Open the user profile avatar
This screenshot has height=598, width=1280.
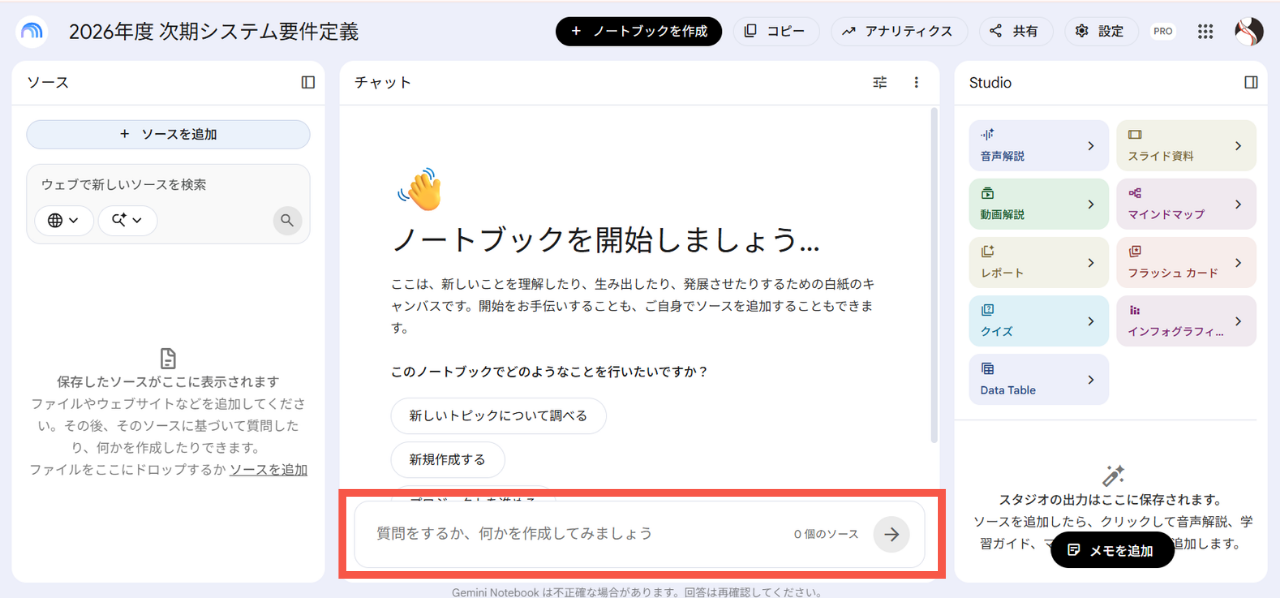coord(1249,31)
